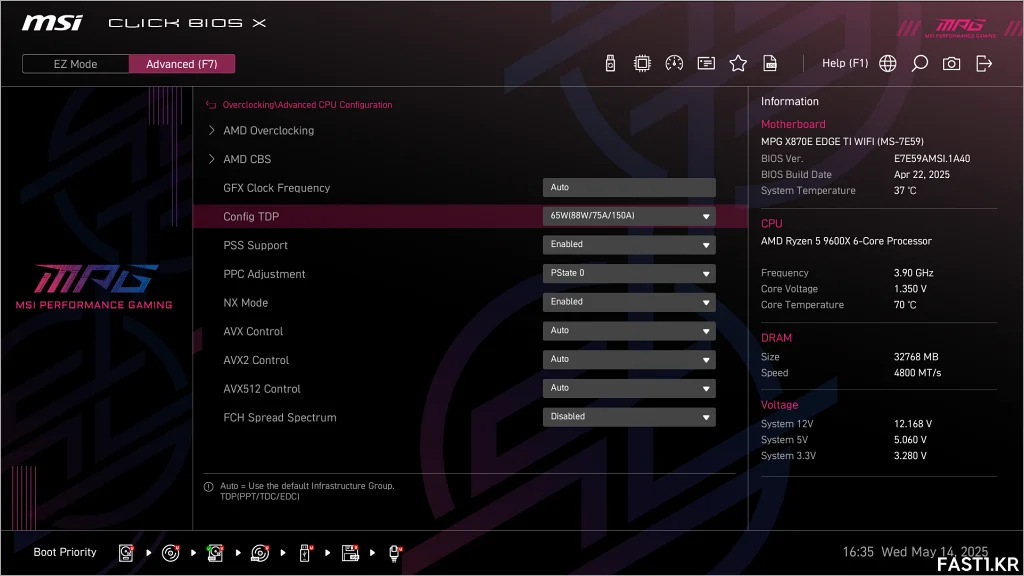Select the AVX512 Control label
This screenshot has width=1024, height=576.
click(x=262, y=389)
